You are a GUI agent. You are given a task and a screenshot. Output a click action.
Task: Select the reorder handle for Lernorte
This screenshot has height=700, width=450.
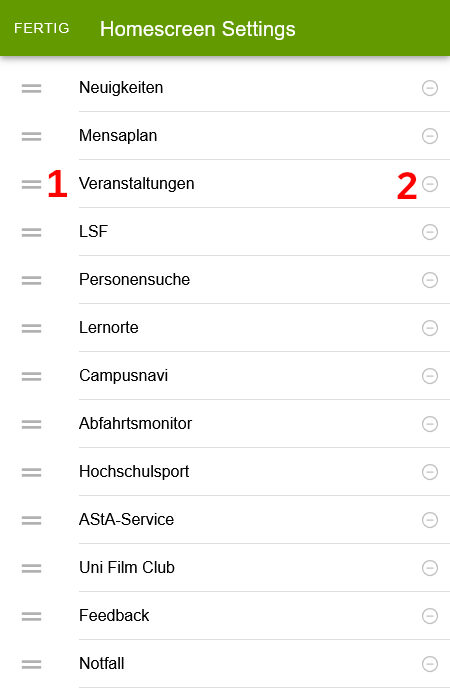[31, 328]
